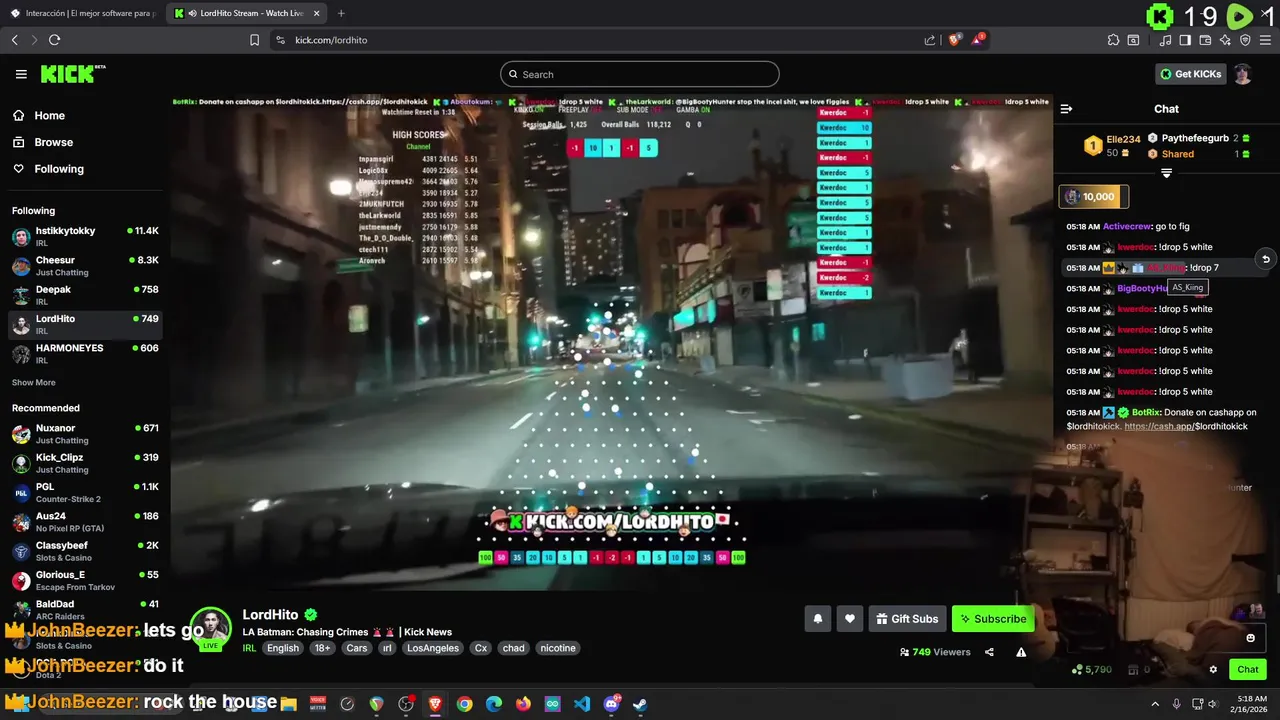Open Glorious_E recommended channel
The image size is (1280, 720).
click(x=85, y=580)
